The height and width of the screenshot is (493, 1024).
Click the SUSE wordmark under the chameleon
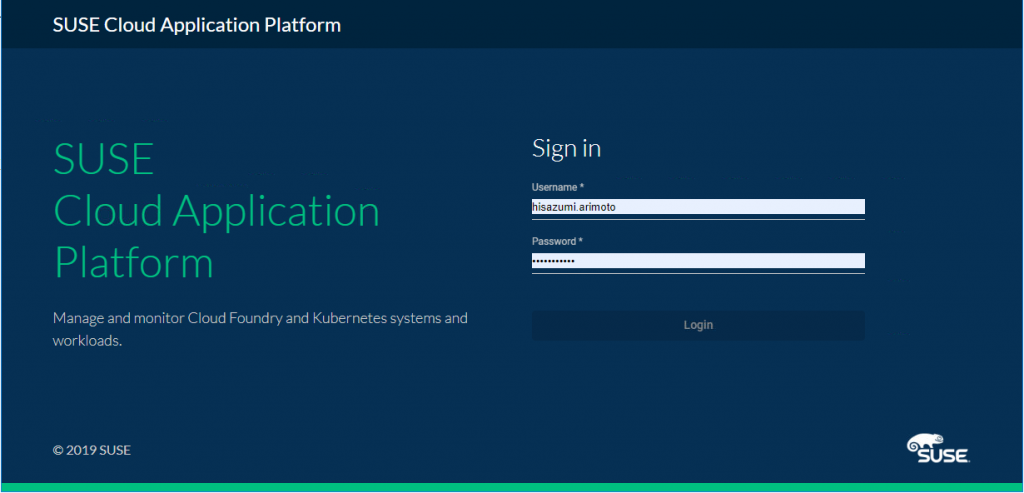pyautogui.click(x=943, y=456)
